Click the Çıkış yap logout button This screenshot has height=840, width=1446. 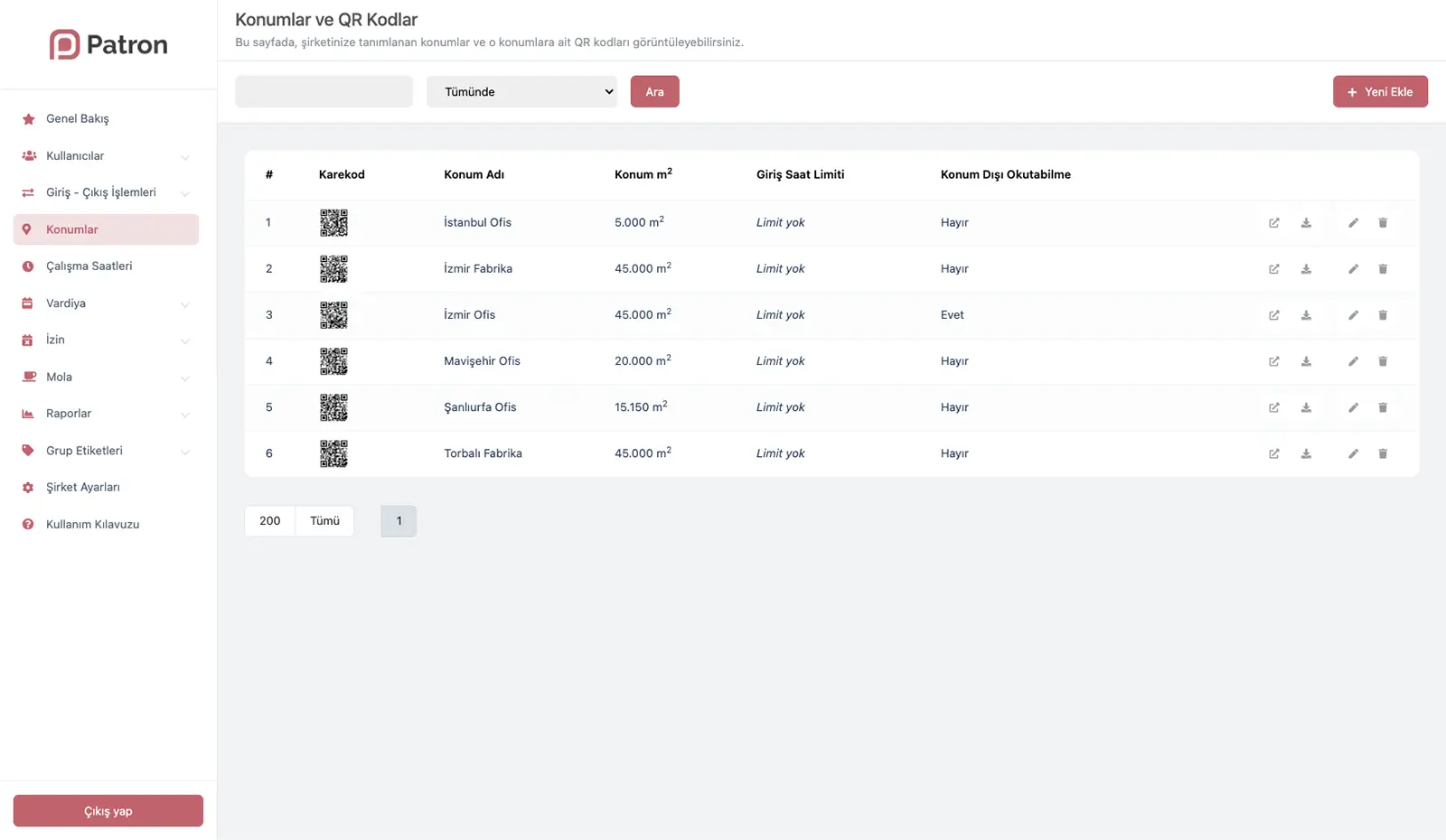click(x=108, y=811)
